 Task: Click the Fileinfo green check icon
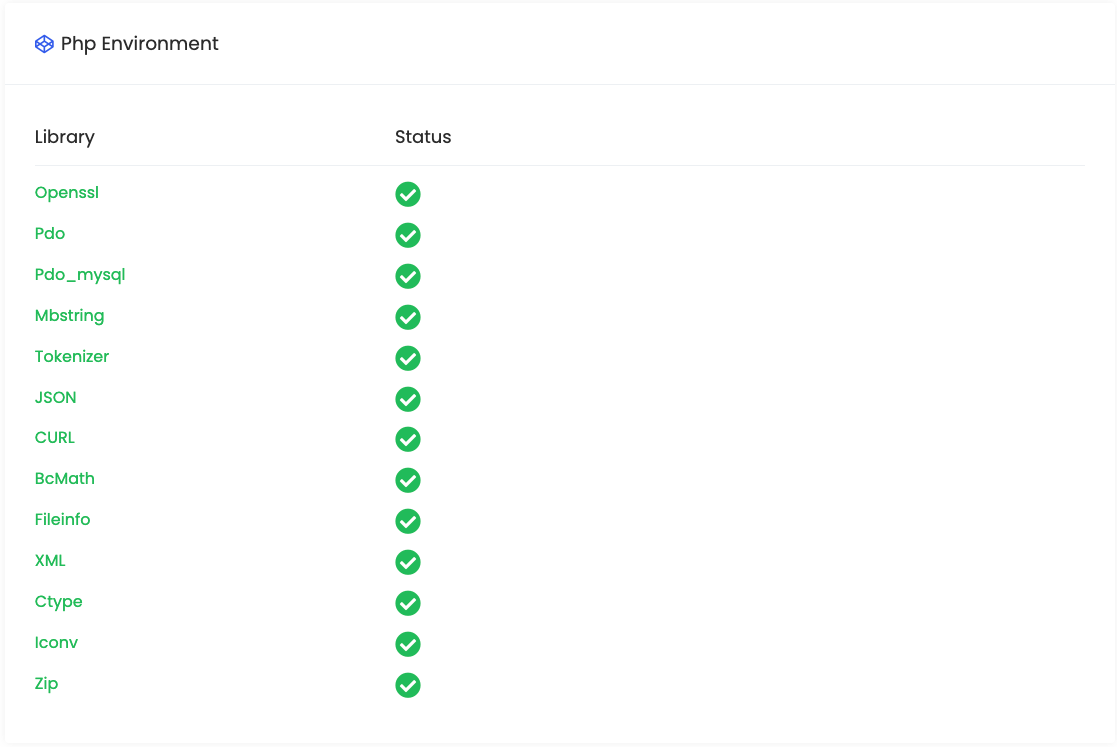[x=407, y=521]
